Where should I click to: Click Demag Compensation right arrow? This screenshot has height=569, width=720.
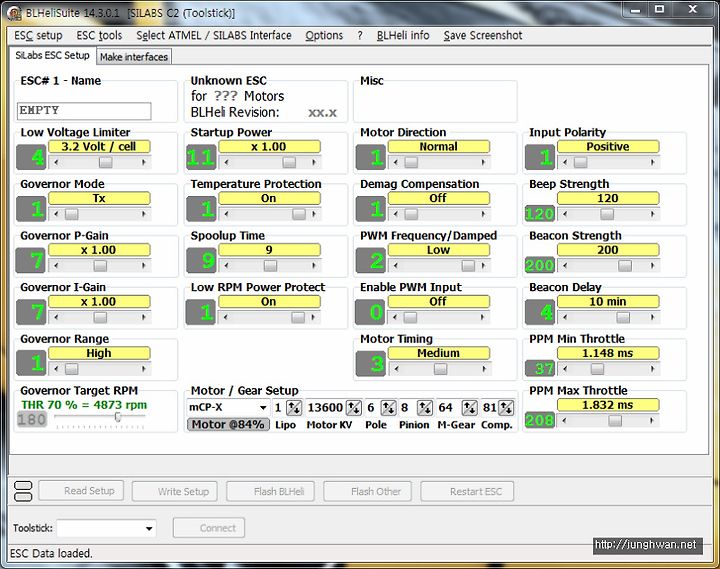pos(483,214)
